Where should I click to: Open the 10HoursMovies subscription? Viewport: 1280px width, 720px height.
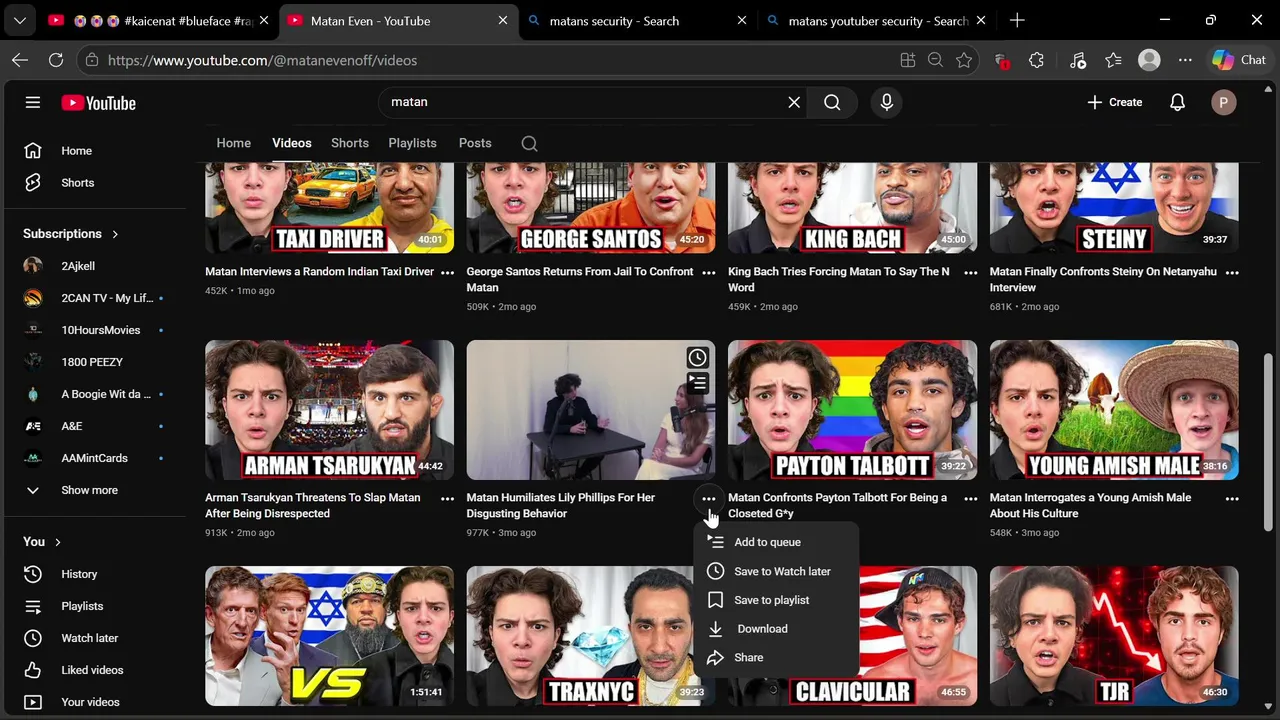click(x=98, y=330)
